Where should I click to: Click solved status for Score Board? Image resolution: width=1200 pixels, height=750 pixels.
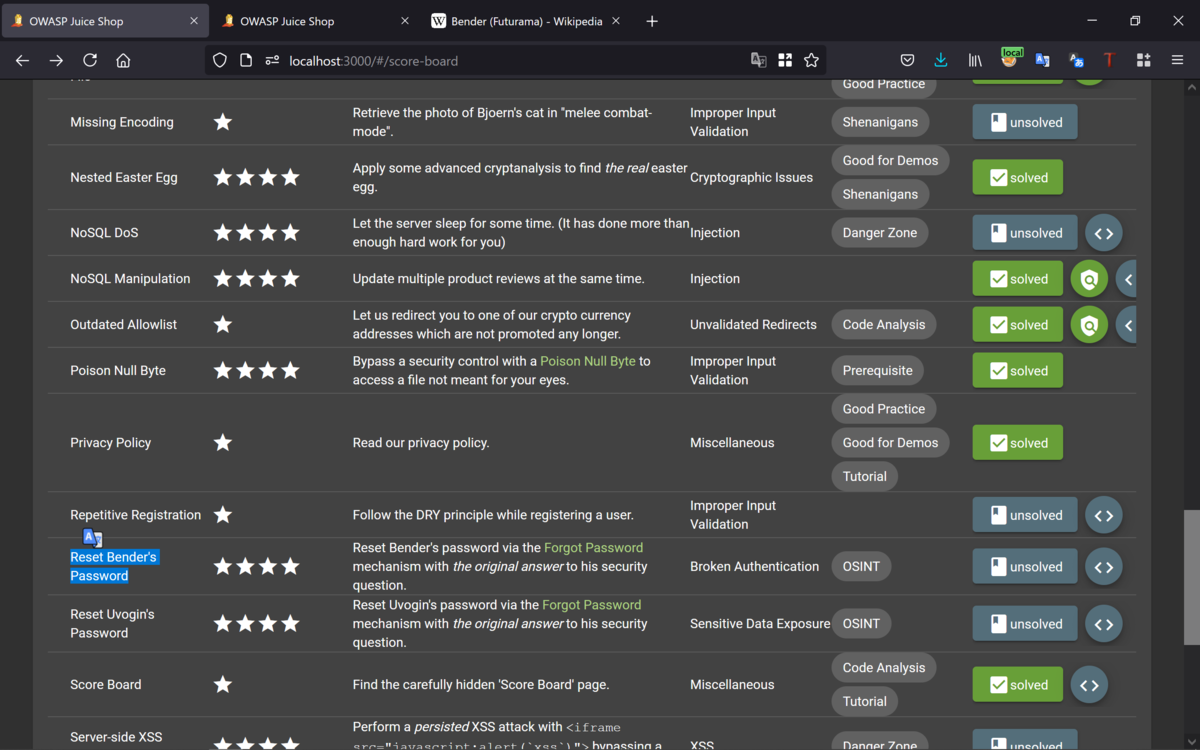(1018, 685)
